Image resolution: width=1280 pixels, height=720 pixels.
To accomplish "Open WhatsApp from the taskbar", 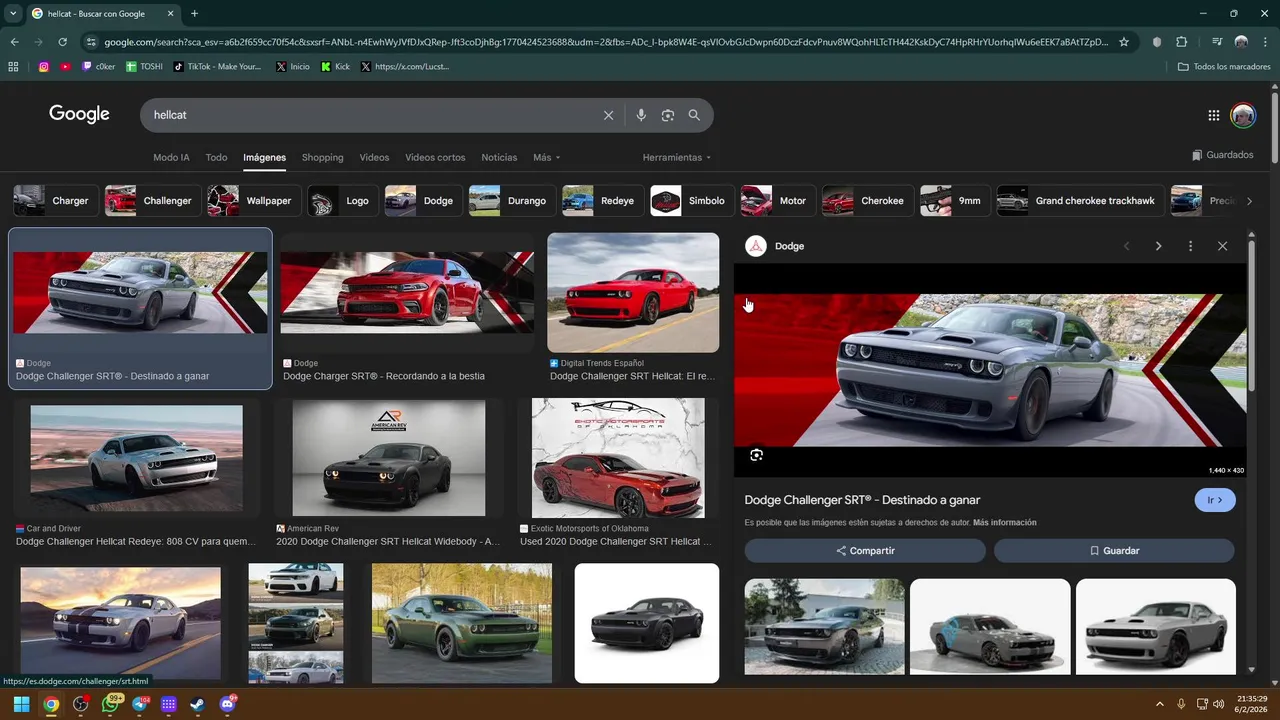I will (x=110, y=704).
